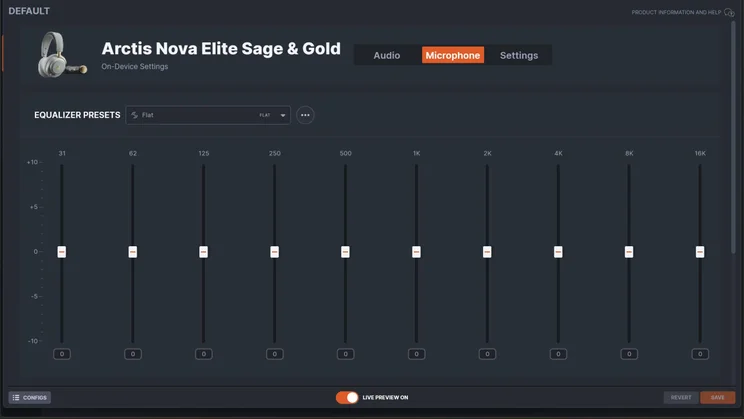
Task: Click the Arctis Nova Elite headset image
Action: pos(61,55)
